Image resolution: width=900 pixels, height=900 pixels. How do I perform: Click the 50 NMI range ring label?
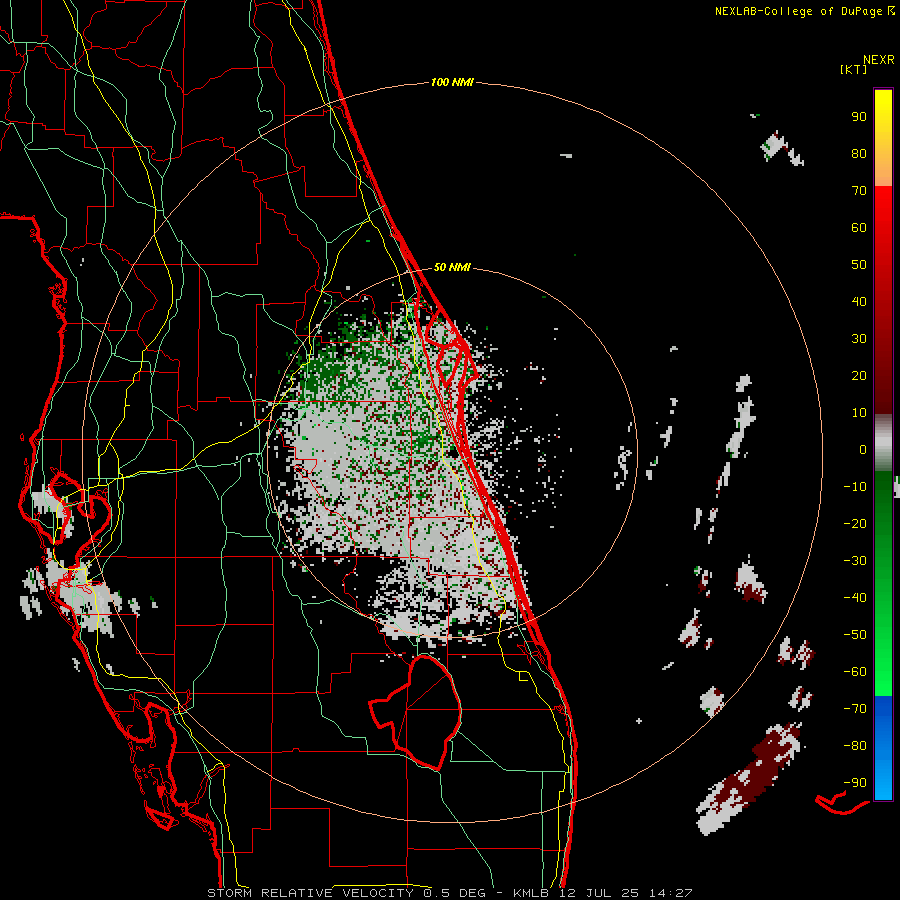[452, 267]
